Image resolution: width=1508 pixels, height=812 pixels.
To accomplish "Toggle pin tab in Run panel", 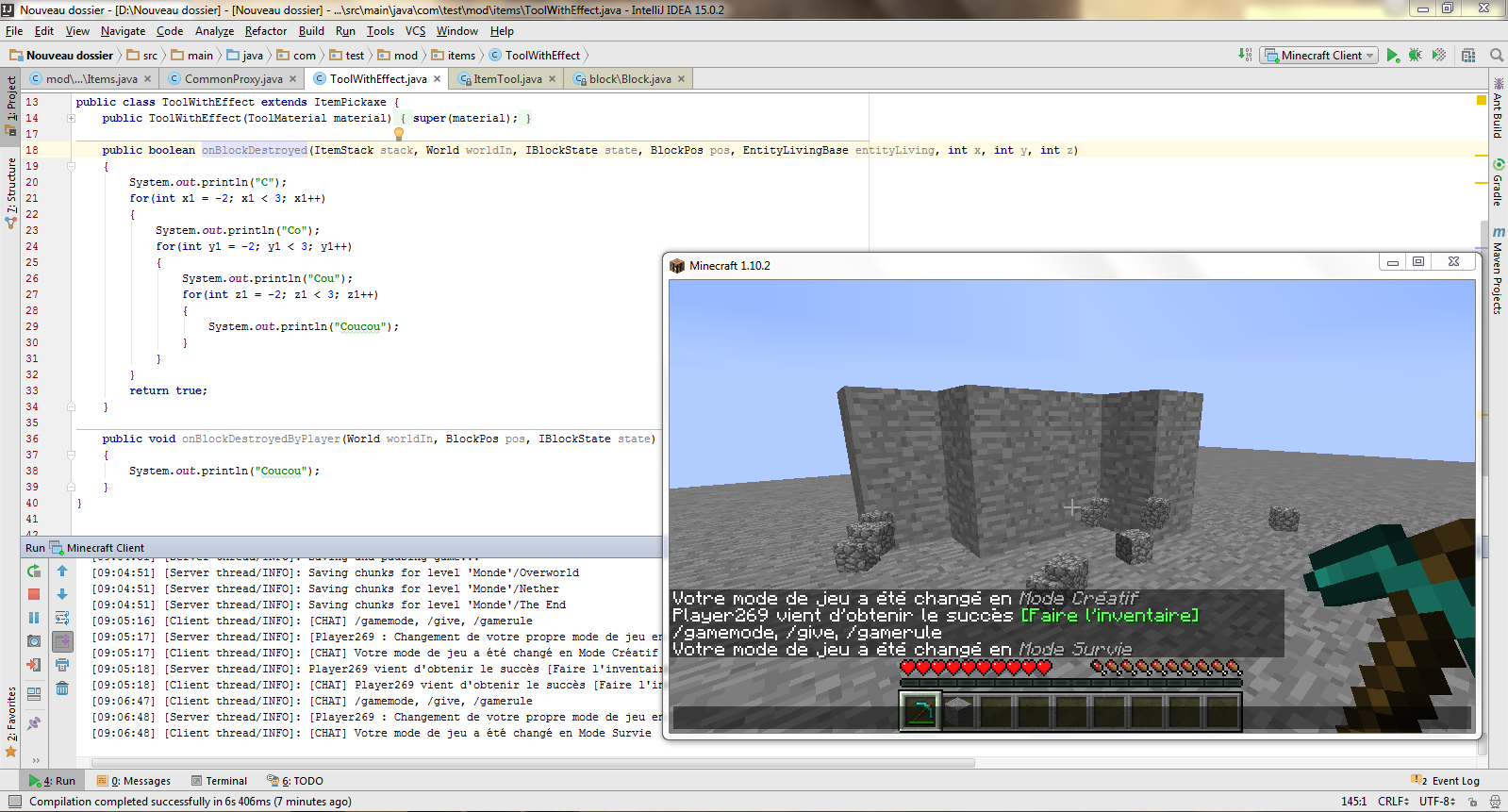I will coord(34,723).
